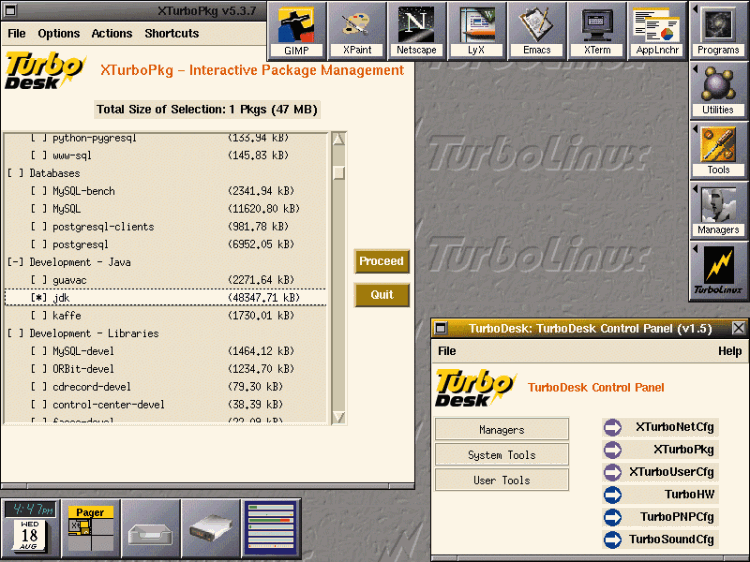Viewport: 750px width, 562px height.
Task: Launch Emacs from the launcher
Action: point(536,30)
